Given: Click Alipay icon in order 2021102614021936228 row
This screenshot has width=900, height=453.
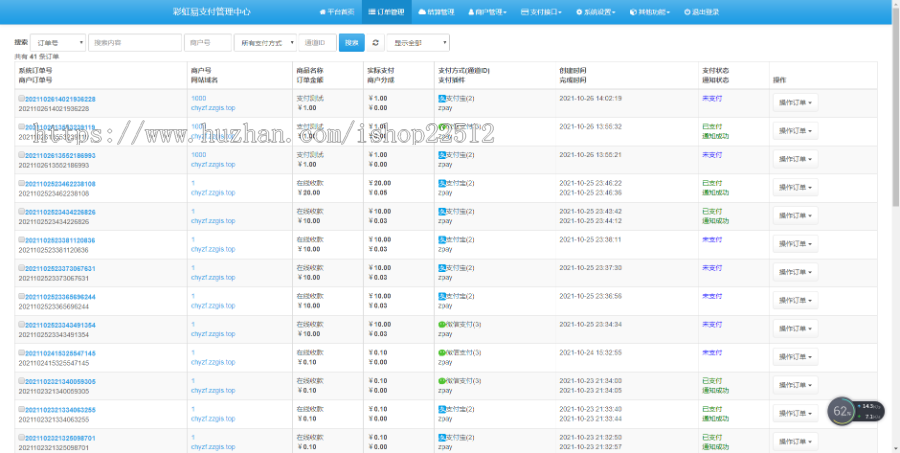Looking at the screenshot, I should 441,99.
